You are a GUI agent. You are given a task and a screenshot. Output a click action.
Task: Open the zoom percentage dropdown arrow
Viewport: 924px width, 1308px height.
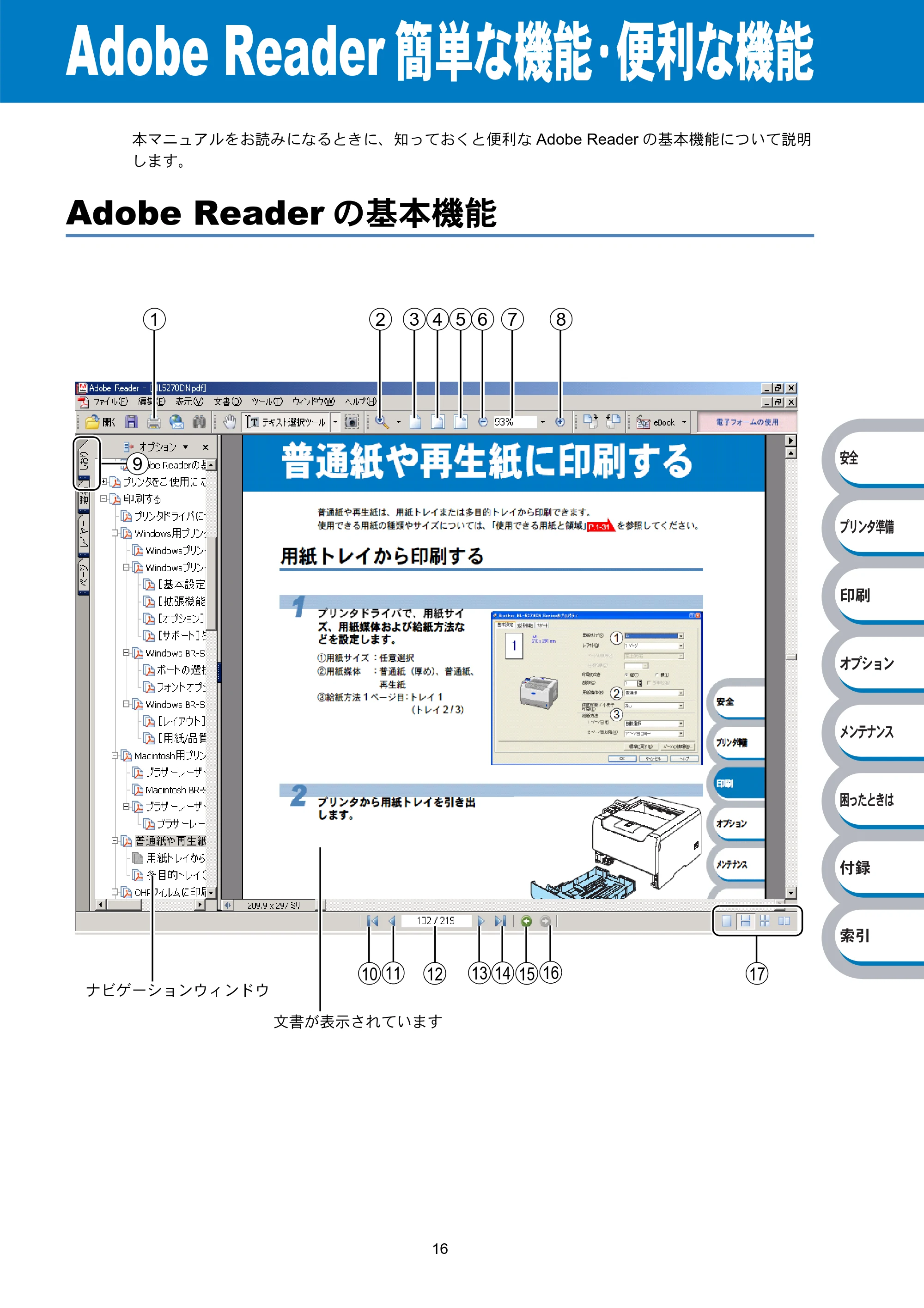point(542,422)
